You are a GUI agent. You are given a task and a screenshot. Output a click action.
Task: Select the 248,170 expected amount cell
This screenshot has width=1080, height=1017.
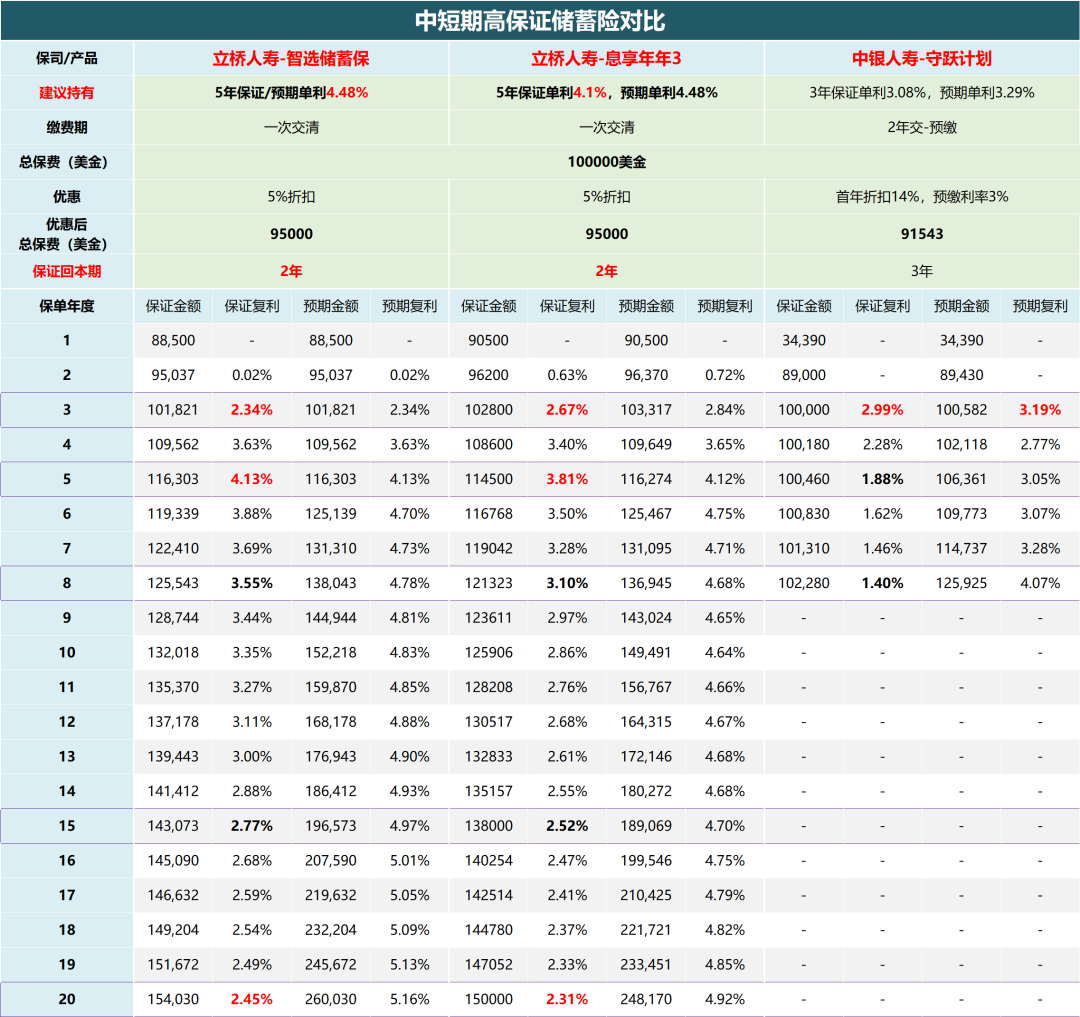(x=646, y=999)
